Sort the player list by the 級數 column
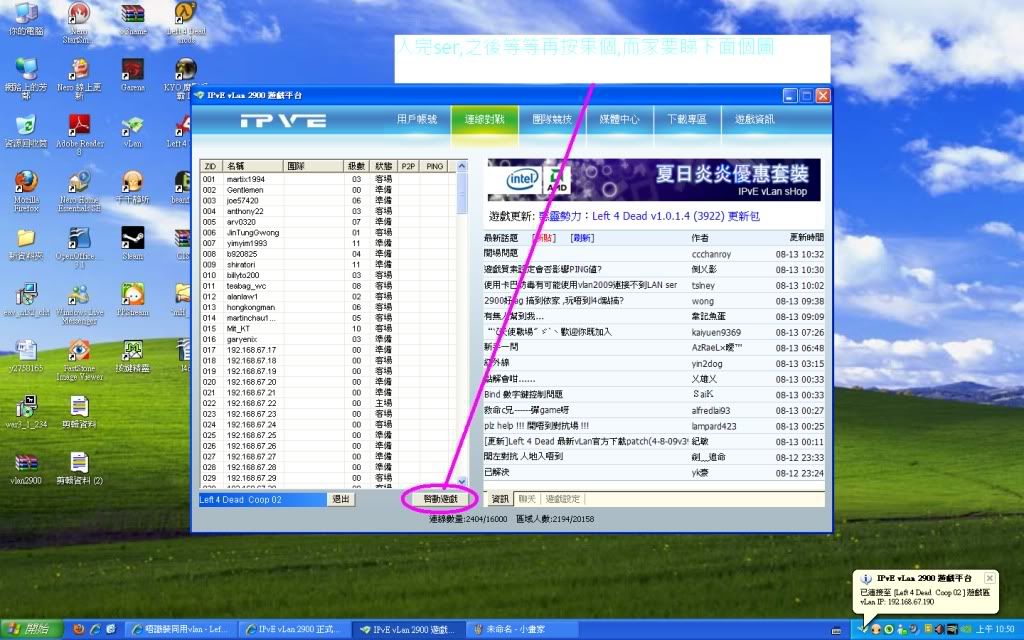Viewport: 1024px width, 640px height. (357, 167)
